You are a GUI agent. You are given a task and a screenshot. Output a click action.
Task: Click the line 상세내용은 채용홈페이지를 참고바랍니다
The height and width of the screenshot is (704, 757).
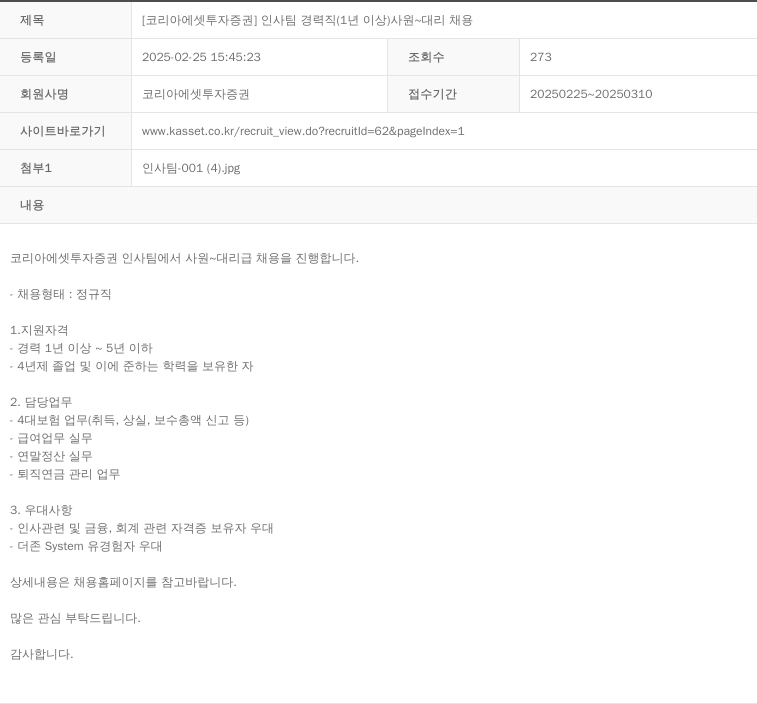point(123,582)
